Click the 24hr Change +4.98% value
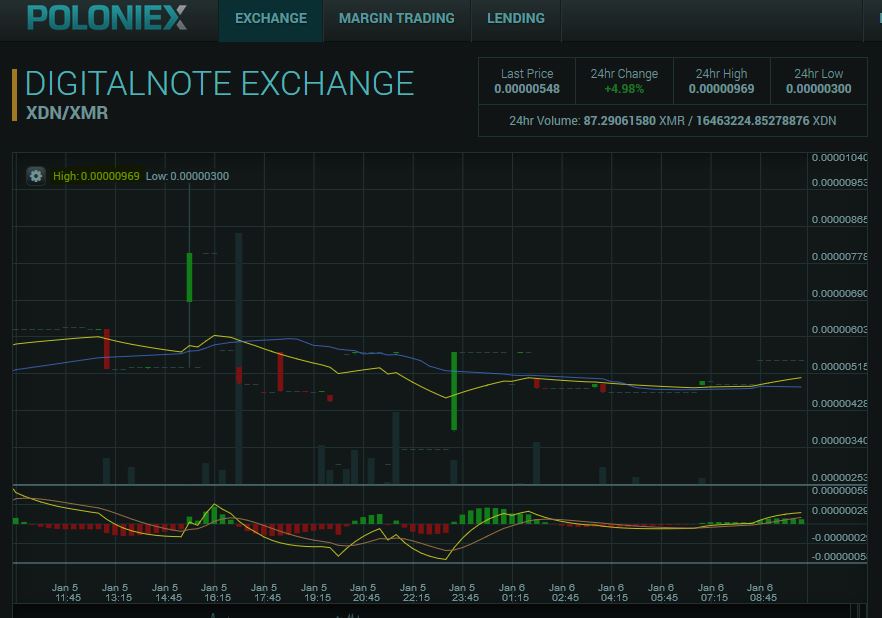 click(x=624, y=89)
